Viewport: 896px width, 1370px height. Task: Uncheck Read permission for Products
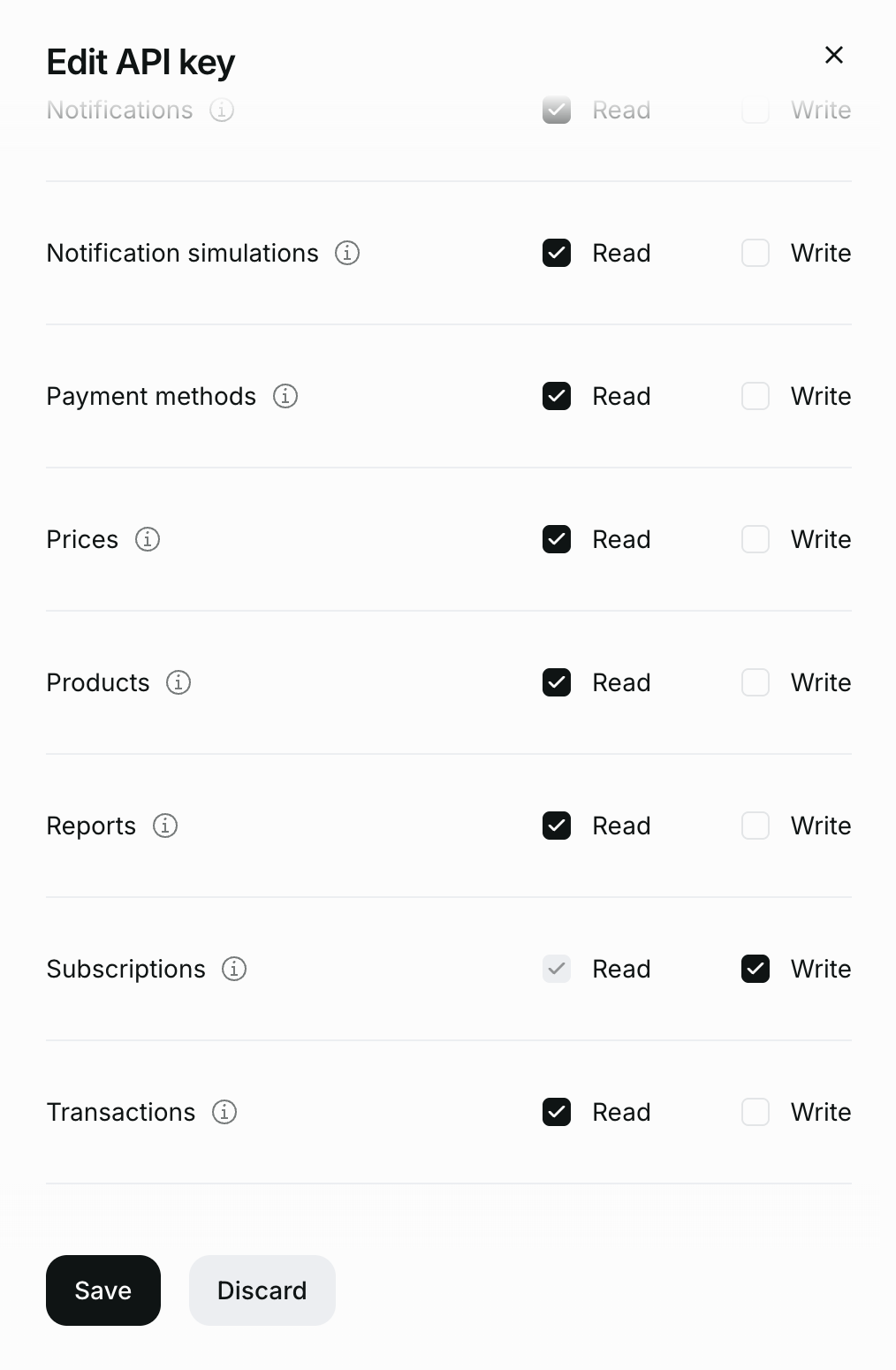557,682
